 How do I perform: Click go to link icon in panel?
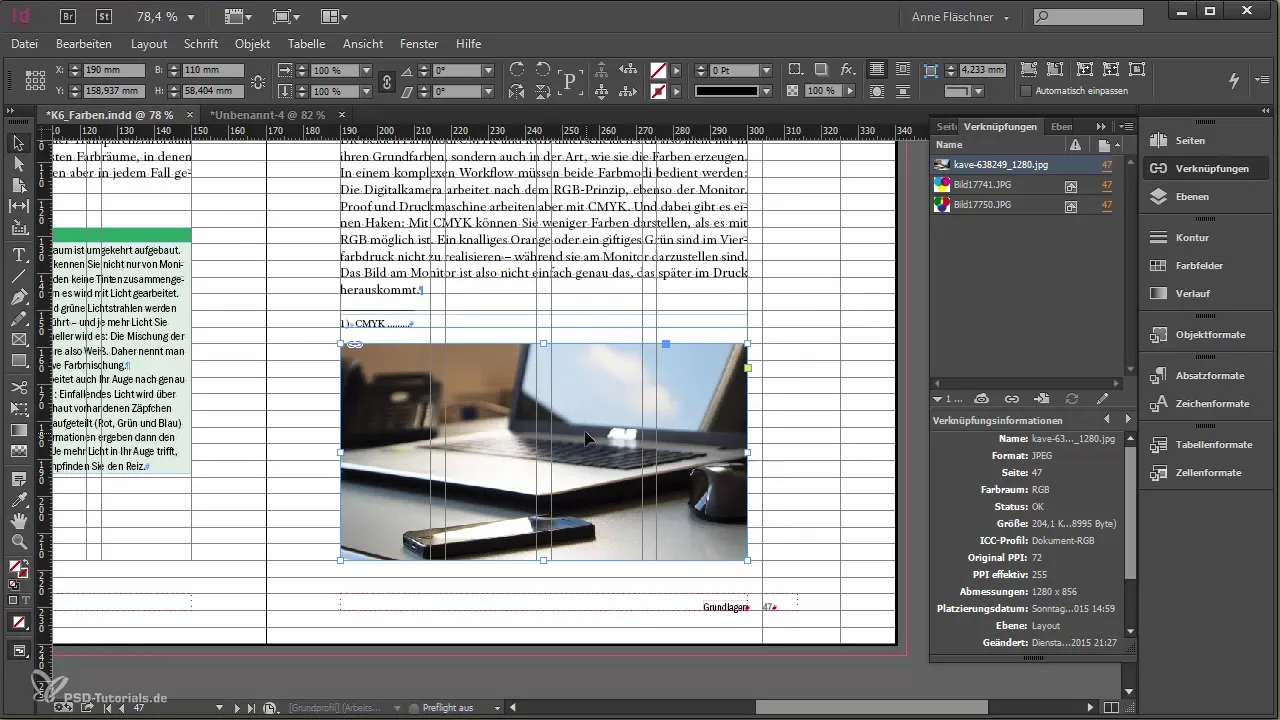pos(1041,399)
